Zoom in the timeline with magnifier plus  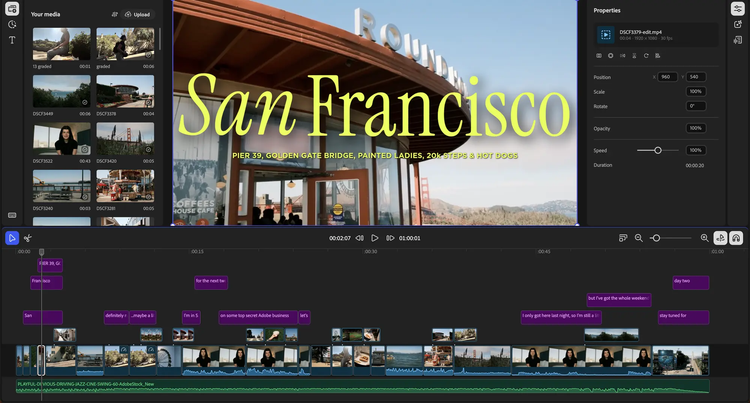[704, 238]
